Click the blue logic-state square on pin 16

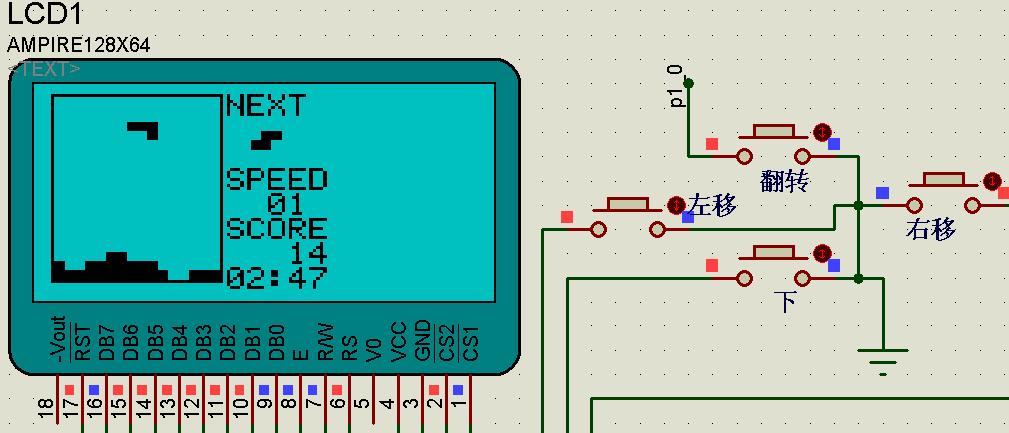pos(94,389)
